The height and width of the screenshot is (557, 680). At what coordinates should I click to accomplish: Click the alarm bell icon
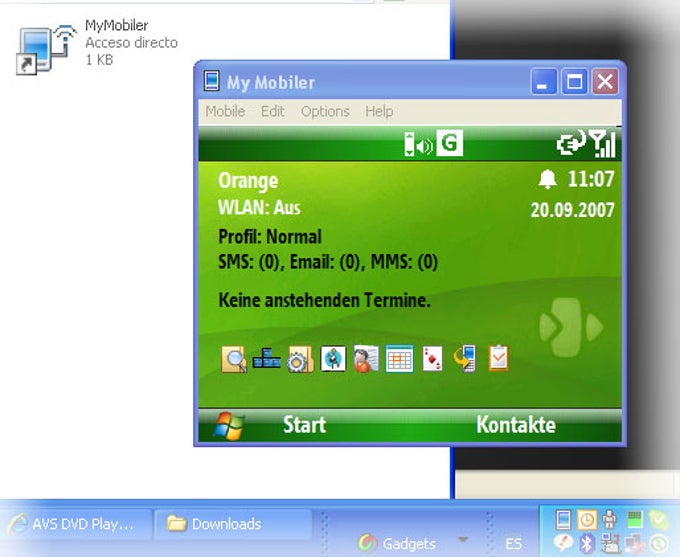click(x=547, y=179)
